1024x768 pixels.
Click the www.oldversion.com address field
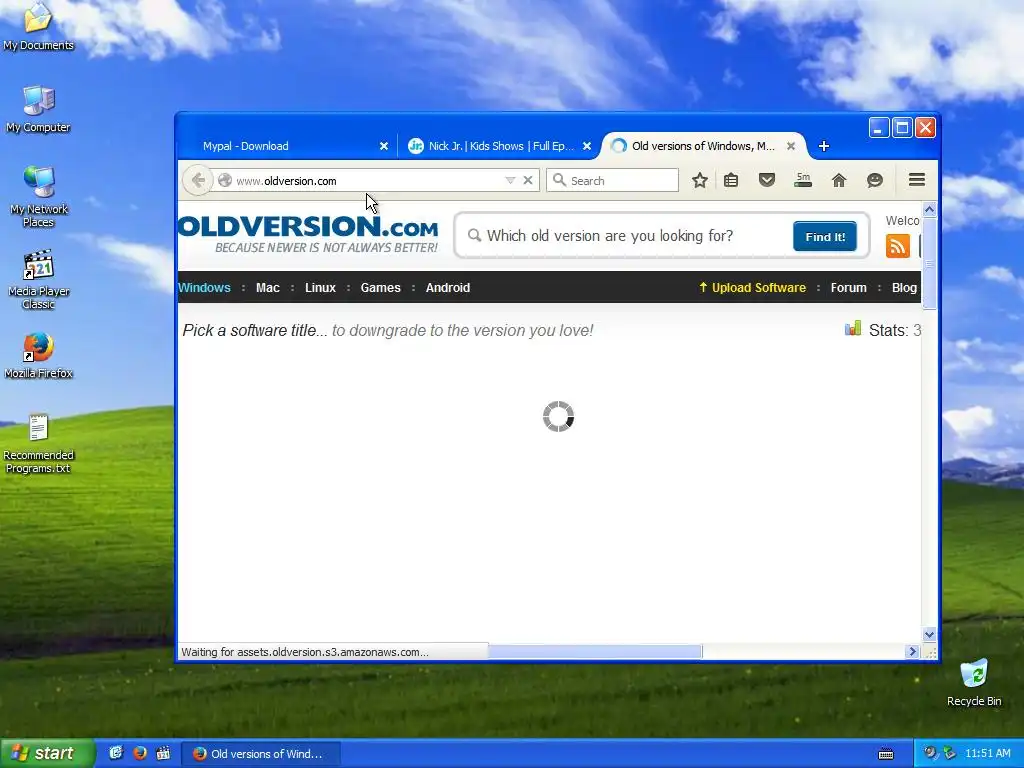pos(369,180)
